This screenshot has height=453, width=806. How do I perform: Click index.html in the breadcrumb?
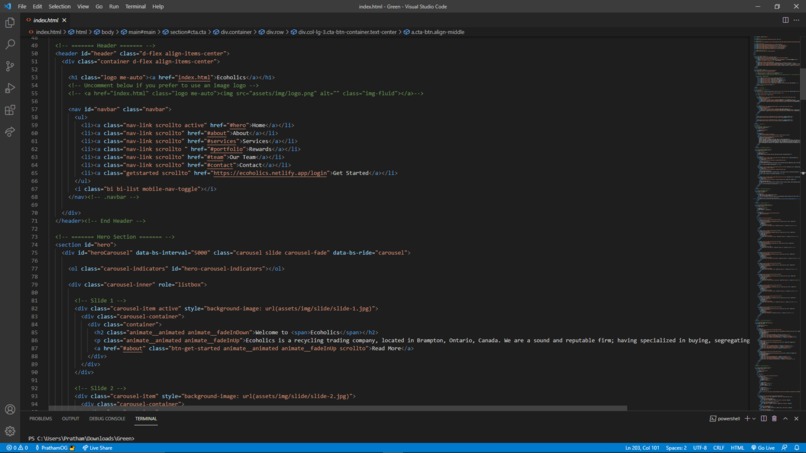(x=48, y=32)
